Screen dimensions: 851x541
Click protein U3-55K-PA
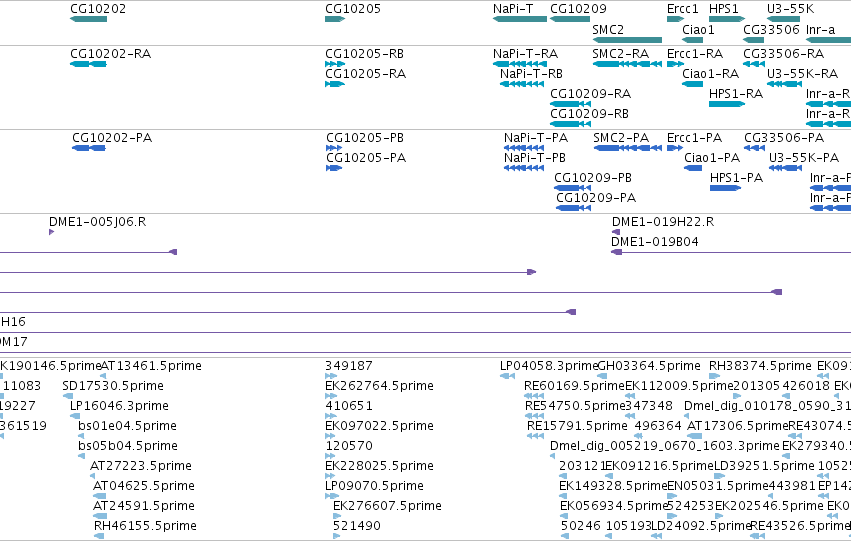tap(785, 168)
